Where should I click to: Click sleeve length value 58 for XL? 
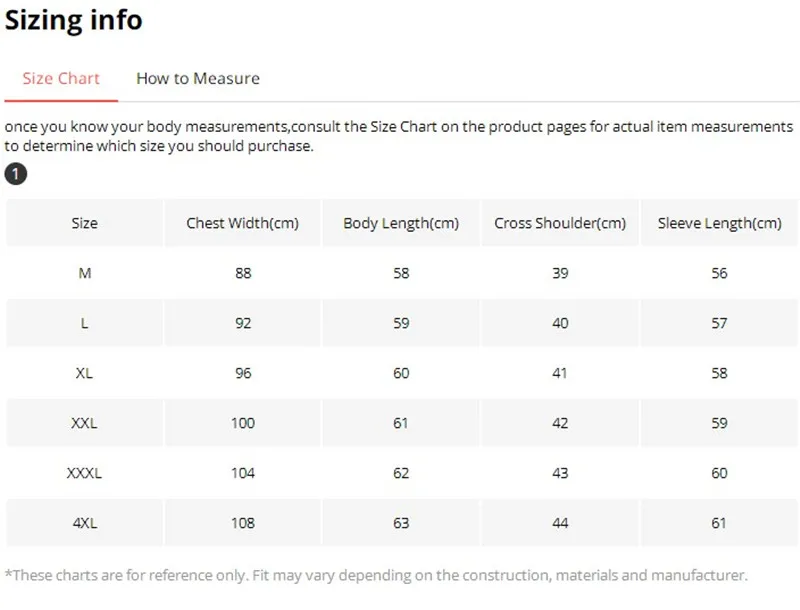click(719, 373)
